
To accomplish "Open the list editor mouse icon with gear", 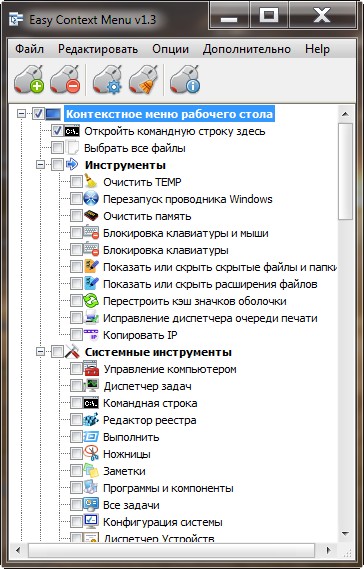I will tap(107, 79).
